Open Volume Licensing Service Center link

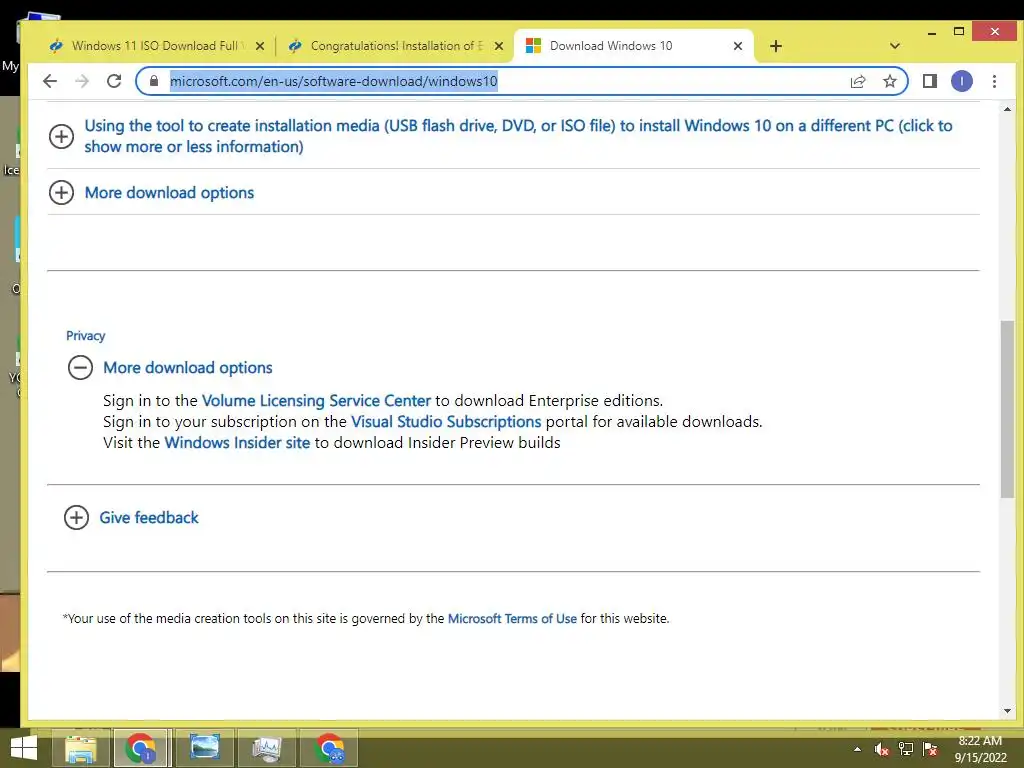tap(316, 400)
